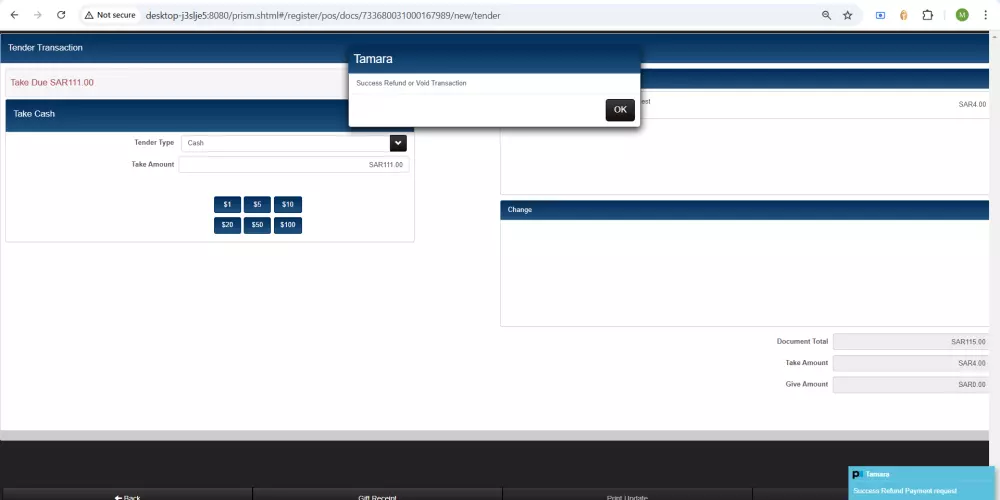Open the Tender Type dropdown arrow
1000x500 pixels.
(398, 143)
